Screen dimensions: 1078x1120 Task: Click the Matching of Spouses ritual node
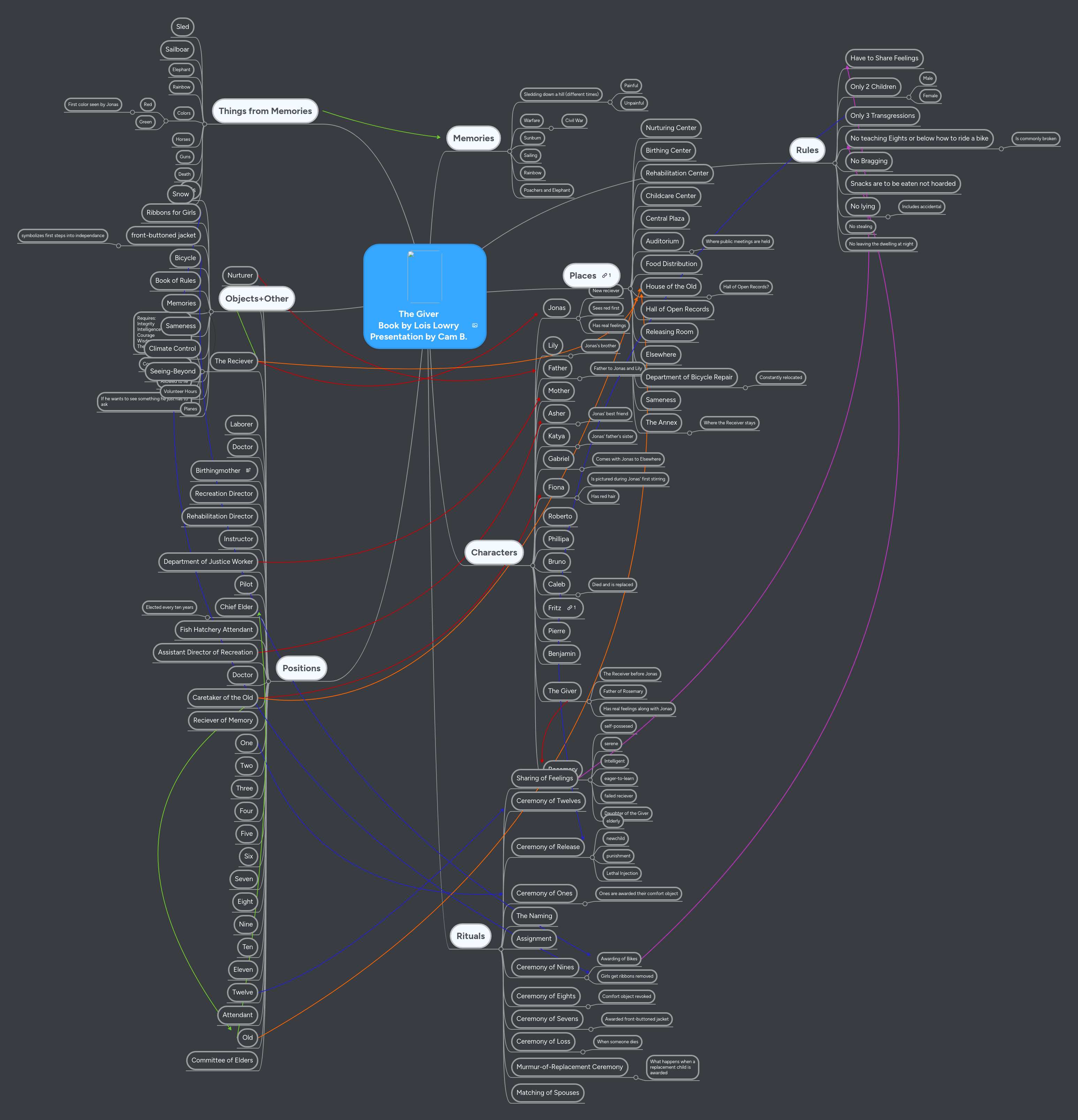coord(547,1092)
